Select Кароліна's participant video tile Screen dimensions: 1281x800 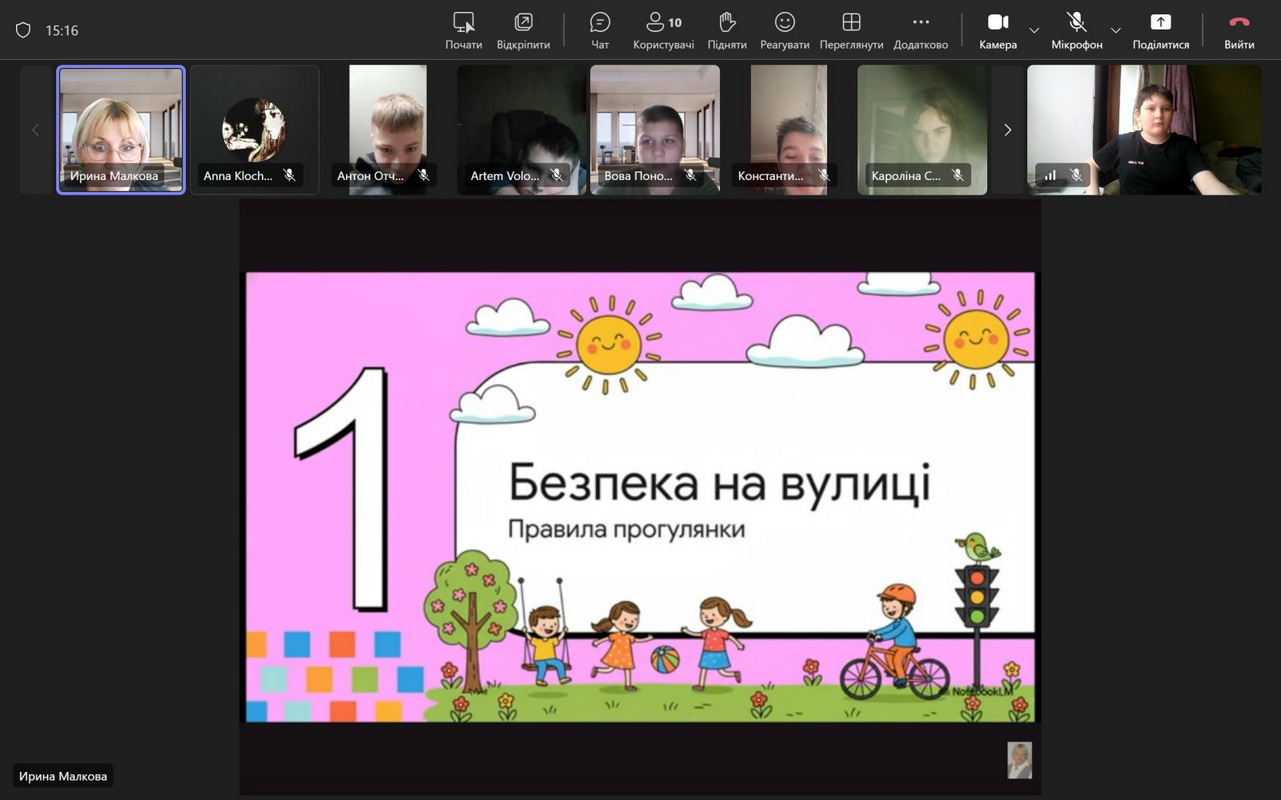point(922,129)
